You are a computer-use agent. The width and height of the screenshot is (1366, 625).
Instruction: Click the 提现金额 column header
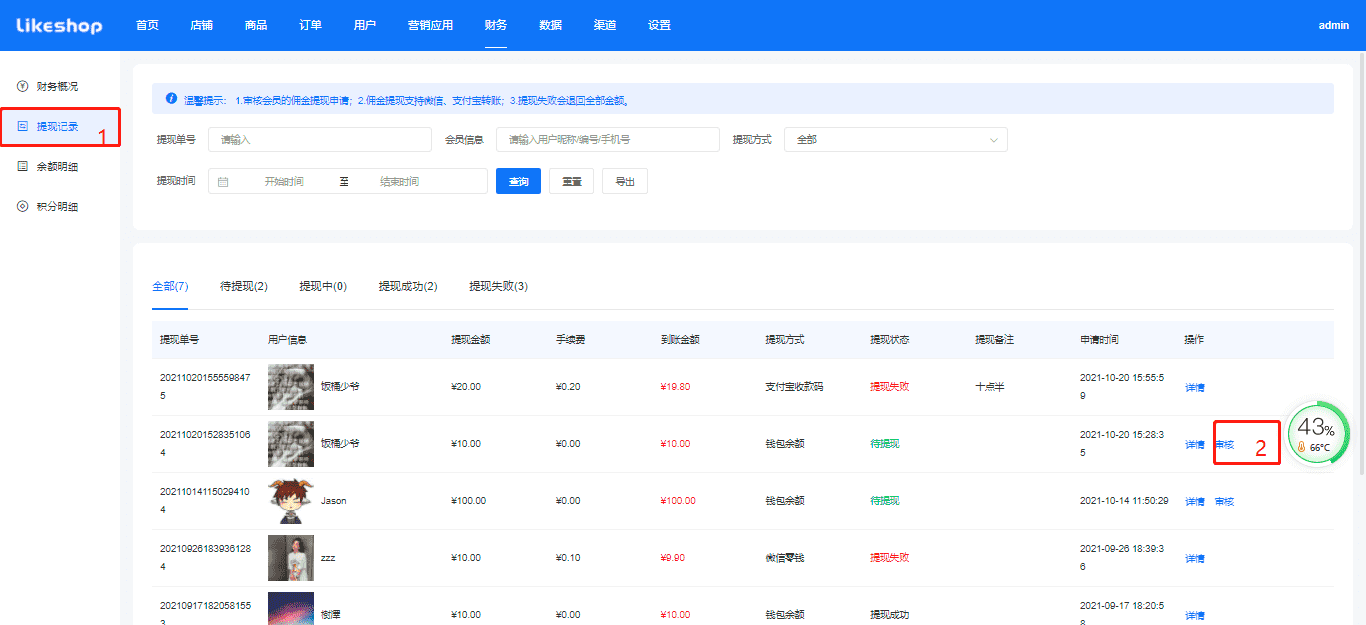pyautogui.click(x=471, y=340)
